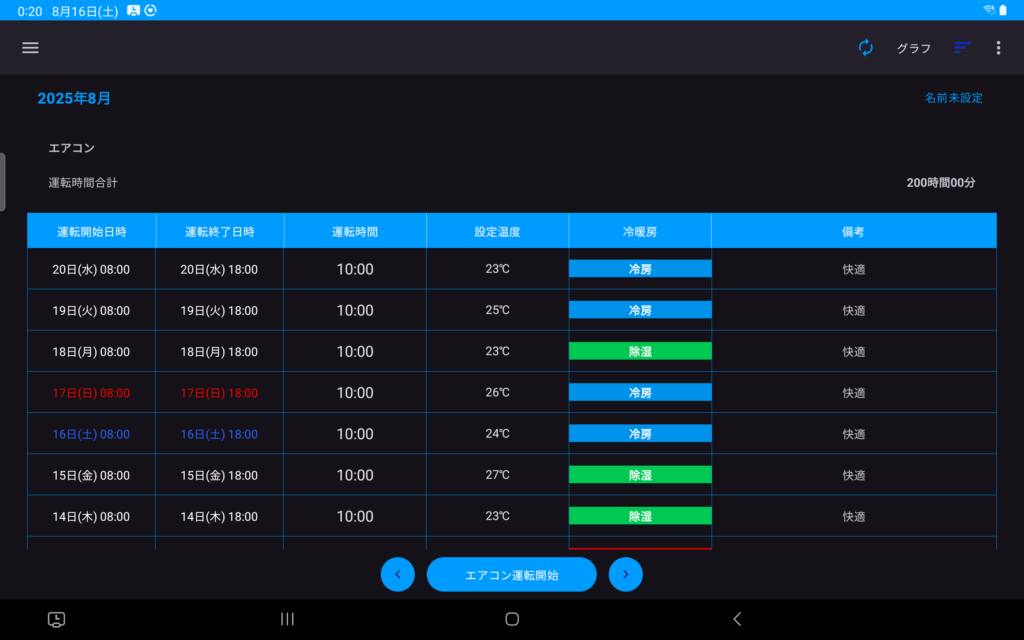Tap 24℃ temperature in 16日(土) row

coord(497,433)
